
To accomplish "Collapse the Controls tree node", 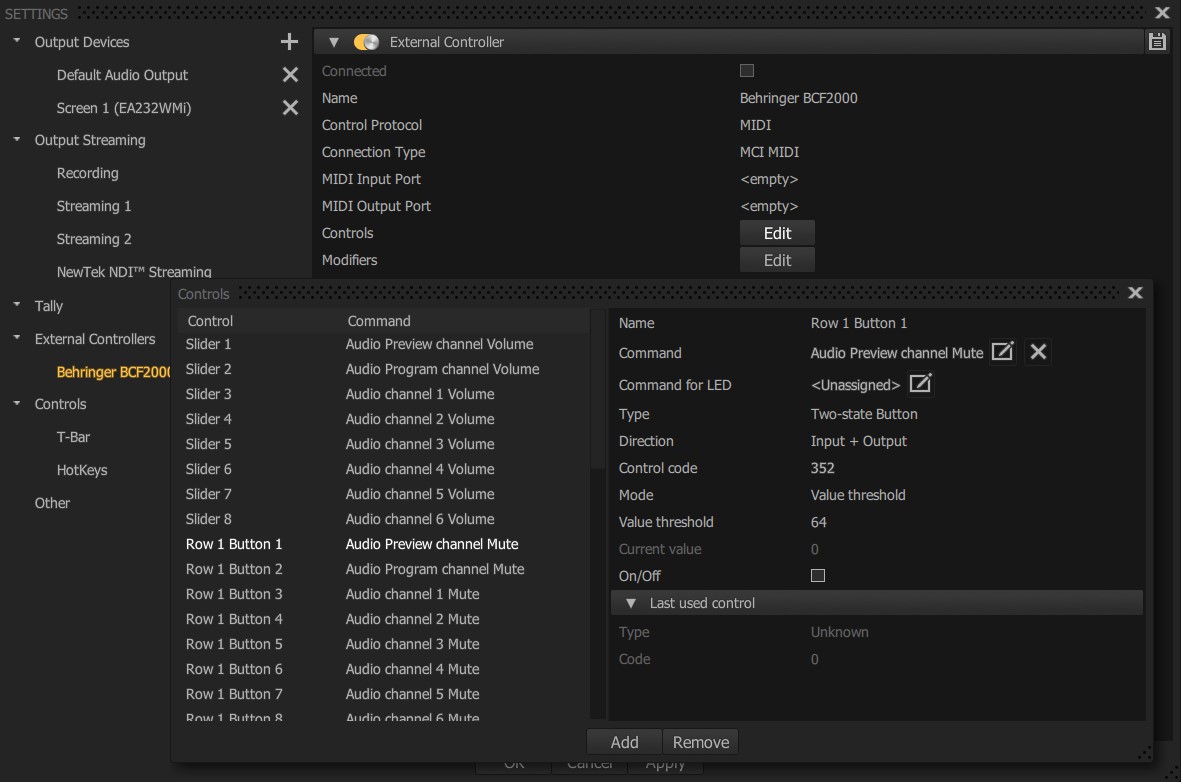I will pyautogui.click(x=17, y=402).
